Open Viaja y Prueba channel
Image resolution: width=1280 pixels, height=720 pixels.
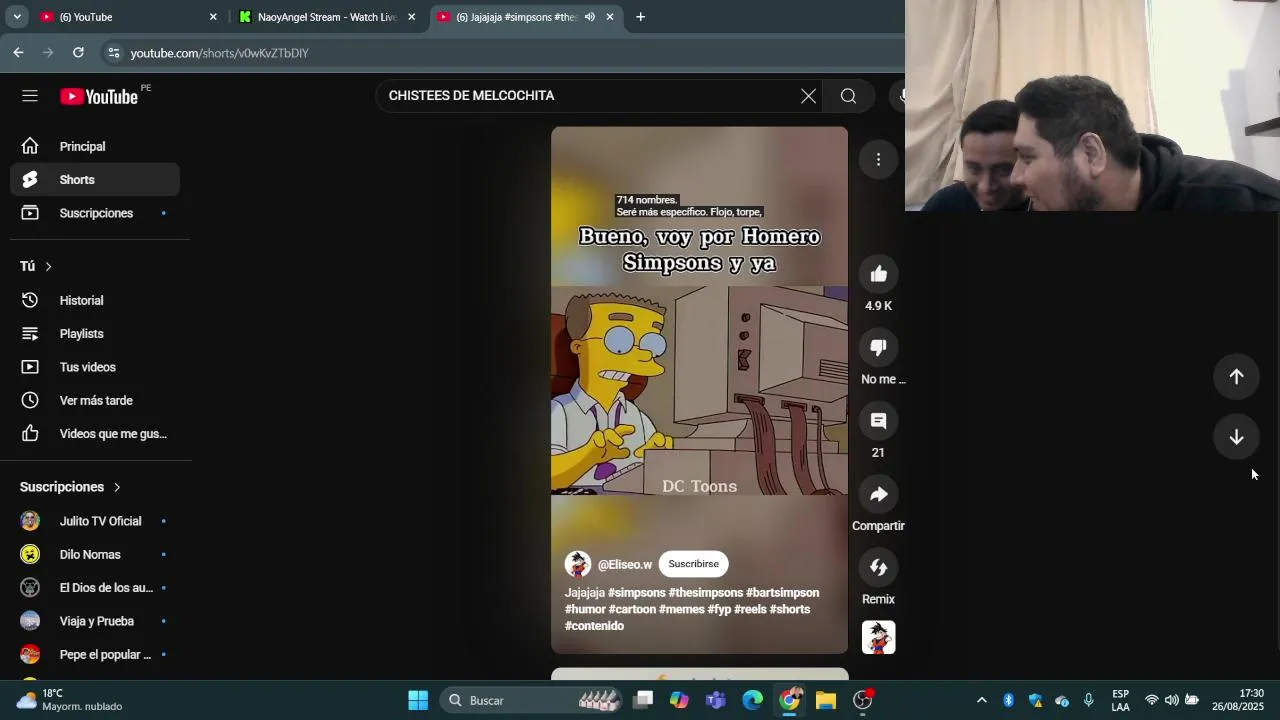[x=95, y=621]
